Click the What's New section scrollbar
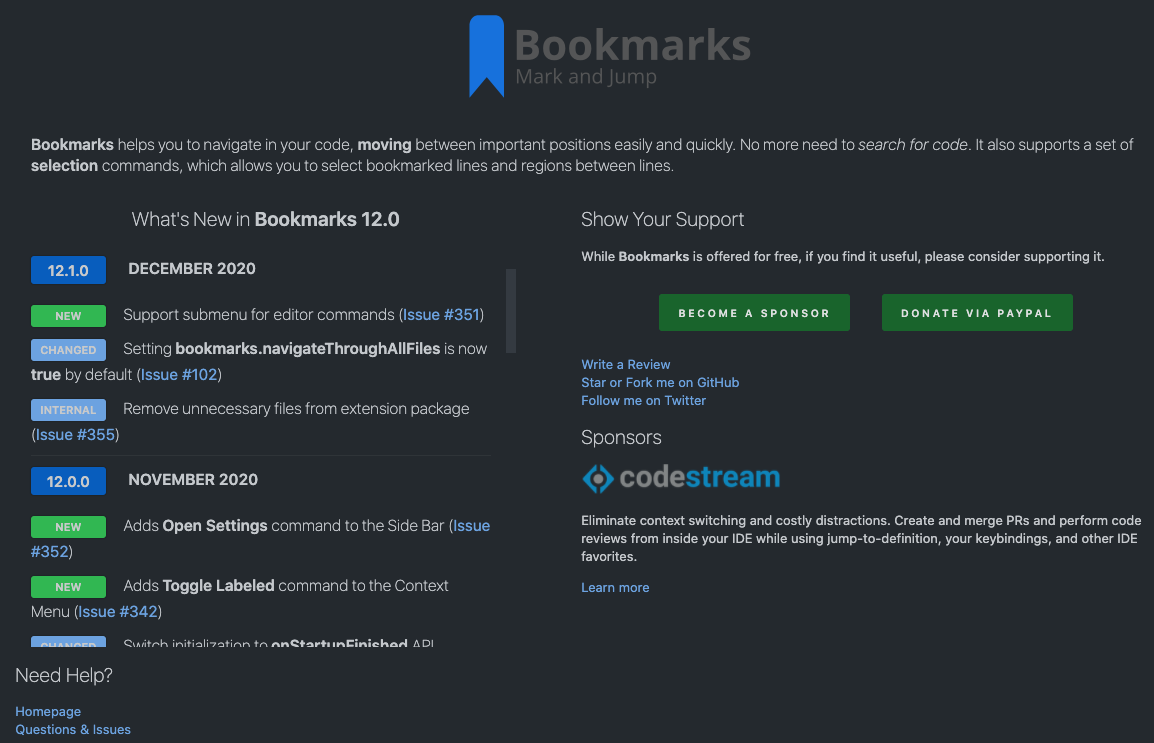The height and width of the screenshot is (743, 1154). [x=512, y=310]
